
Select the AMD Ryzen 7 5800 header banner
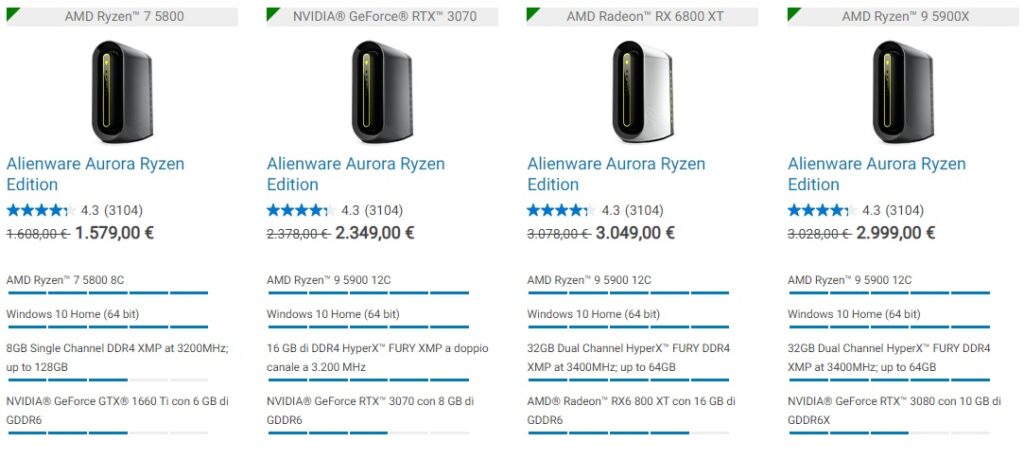pos(122,16)
